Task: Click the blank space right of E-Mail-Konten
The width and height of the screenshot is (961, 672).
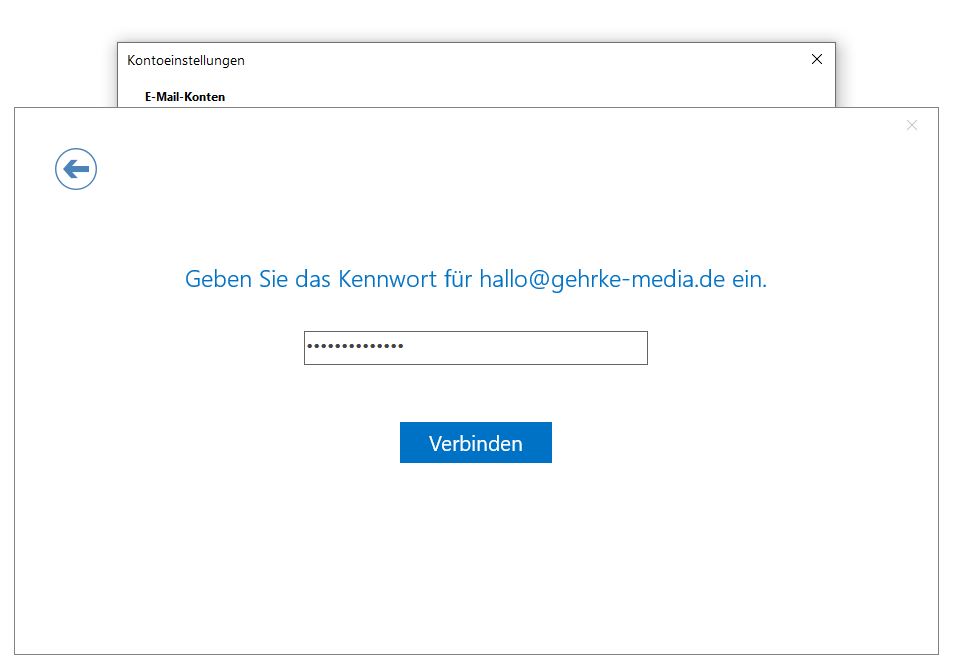Action: [x=521, y=97]
